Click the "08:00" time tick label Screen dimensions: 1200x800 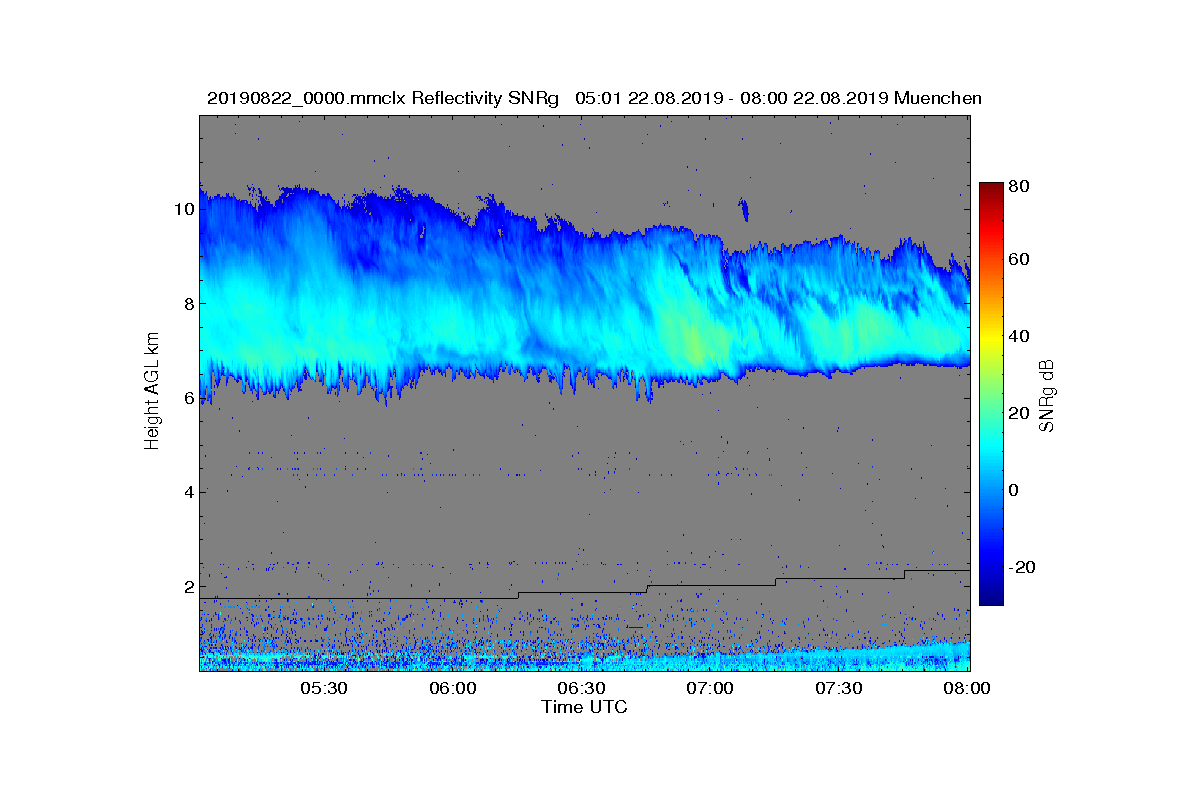point(967,688)
